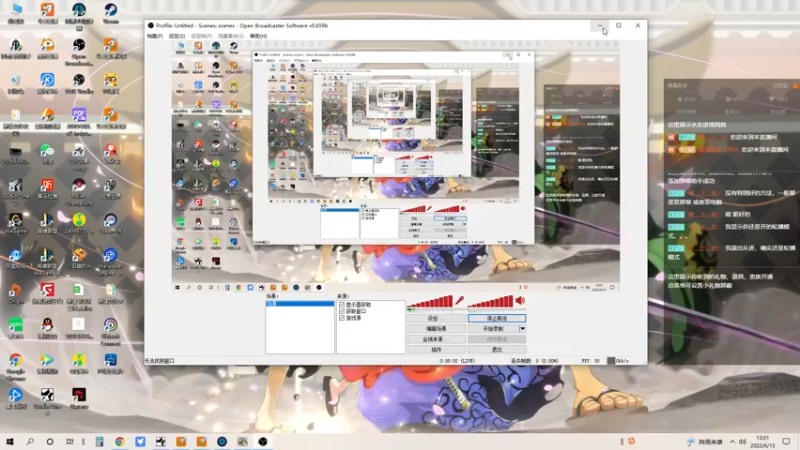Launch WeChat from the desktop
Screen dimensions: 800x450
[x=47, y=153]
